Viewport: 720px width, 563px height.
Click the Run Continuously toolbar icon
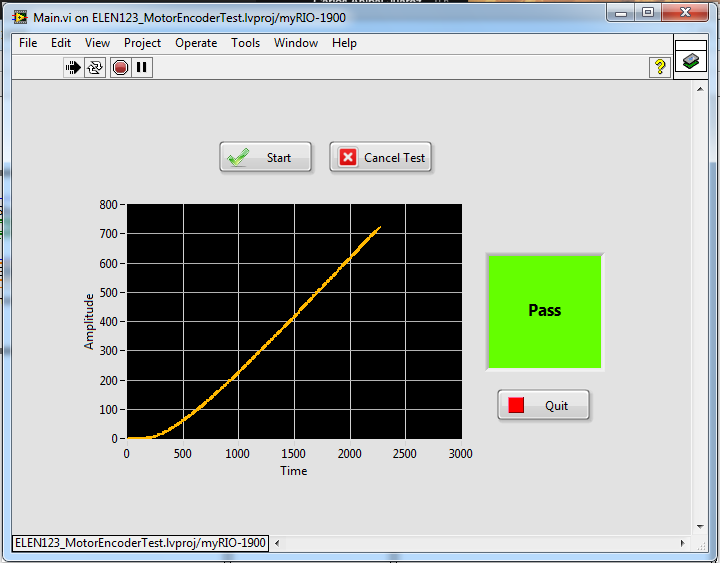coord(95,68)
